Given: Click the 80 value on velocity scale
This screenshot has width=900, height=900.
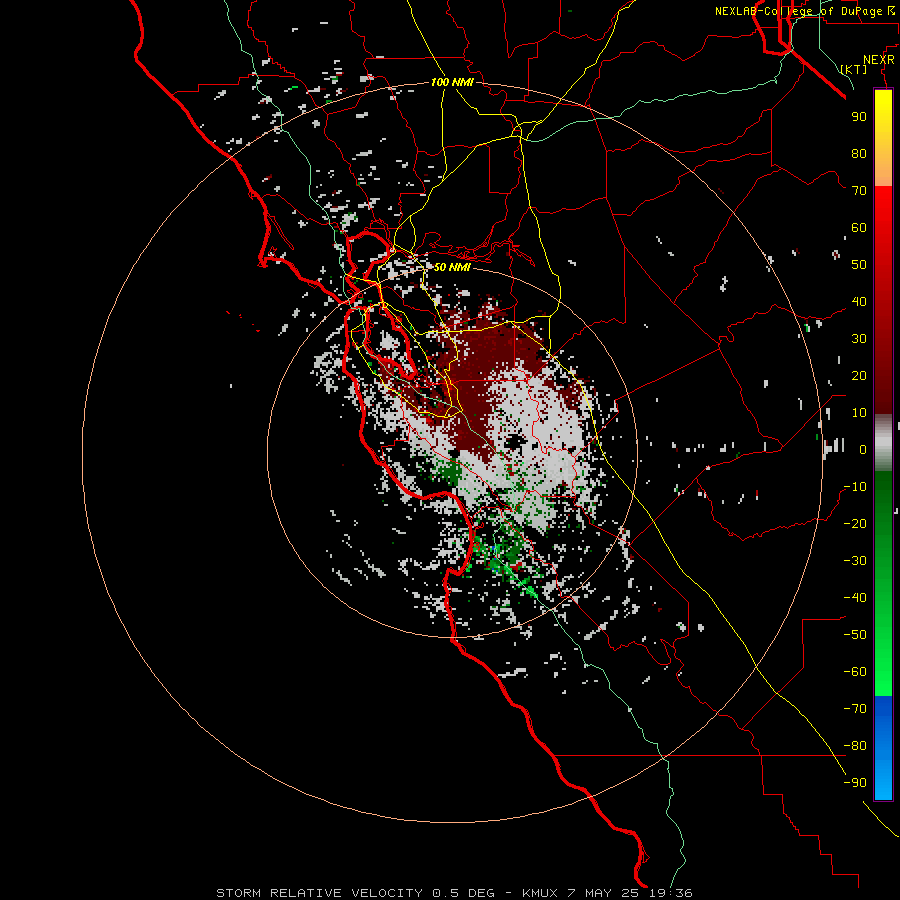Looking at the screenshot, I should tap(859, 153).
